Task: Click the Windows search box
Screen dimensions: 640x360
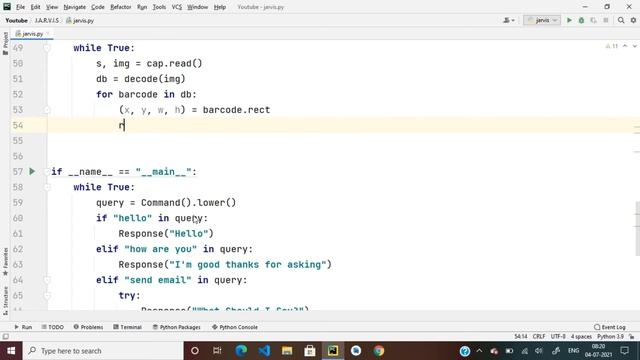Action: [x=103, y=351]
